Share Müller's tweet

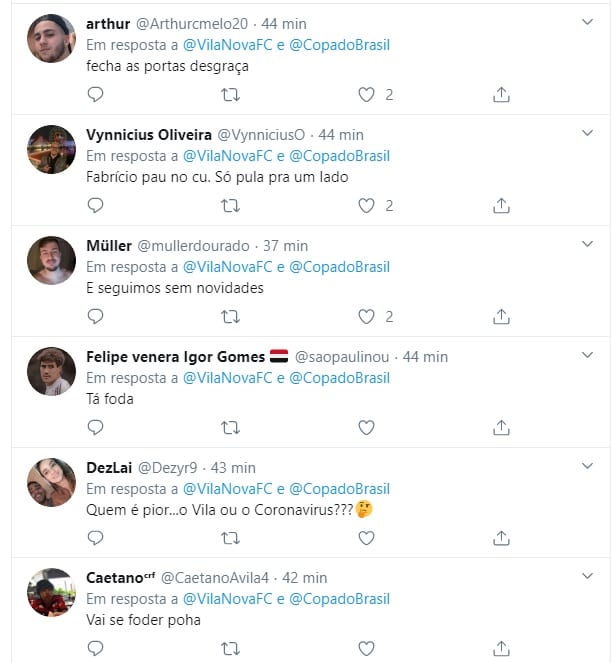502,317
